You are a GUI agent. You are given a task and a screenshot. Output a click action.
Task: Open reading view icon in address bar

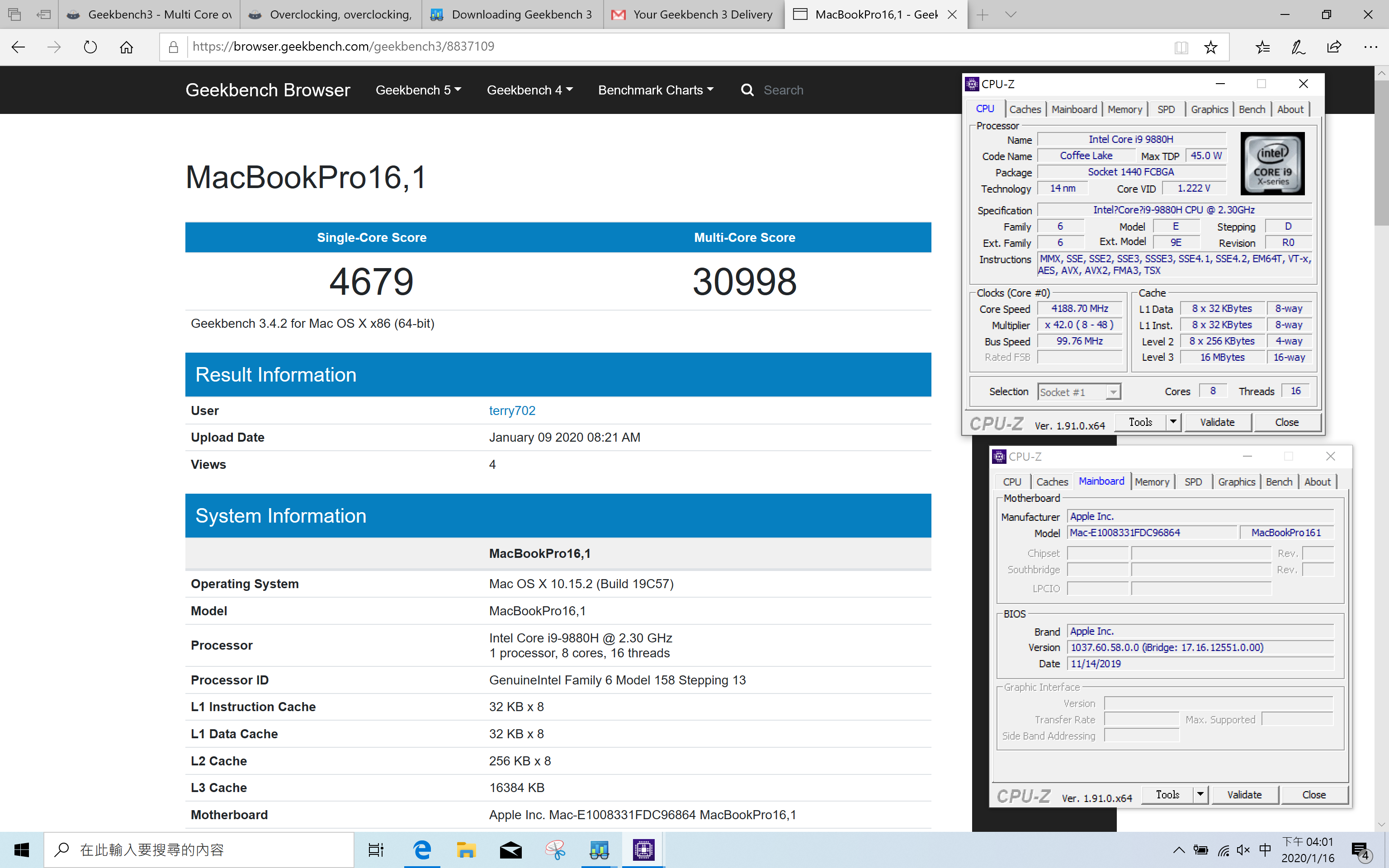(x=1181, y=47)
